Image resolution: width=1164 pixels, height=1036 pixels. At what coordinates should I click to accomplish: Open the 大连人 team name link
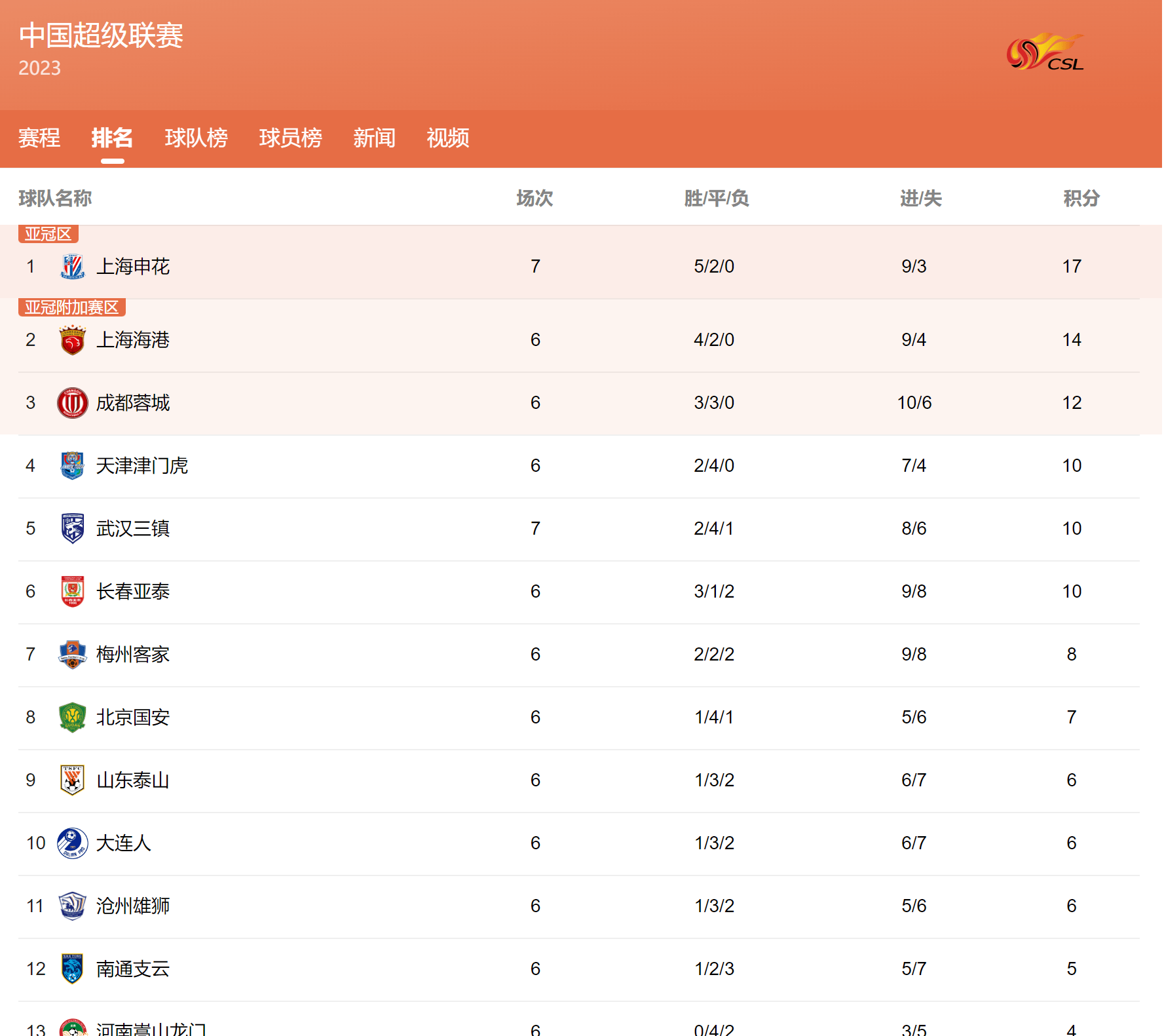[x=124, y=843]
